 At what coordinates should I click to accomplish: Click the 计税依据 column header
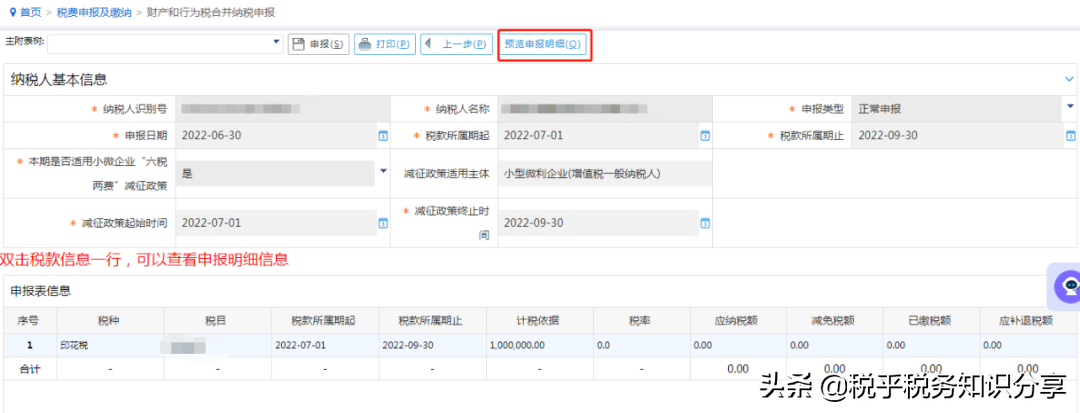pyautogui.click(x=540, y=321)
